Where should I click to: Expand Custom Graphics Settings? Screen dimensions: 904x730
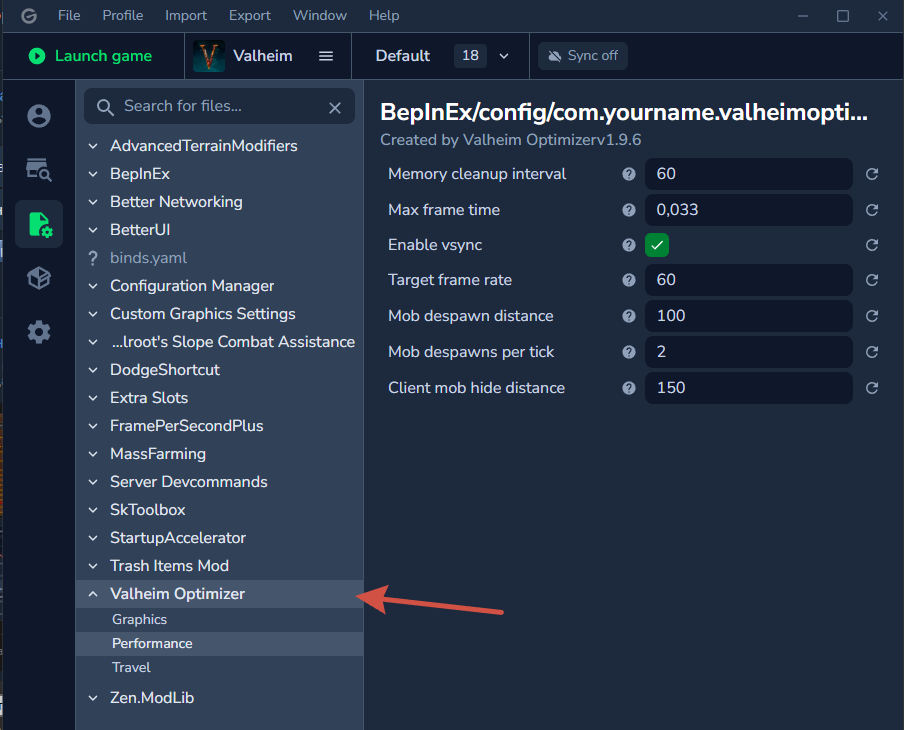point(219,314)
